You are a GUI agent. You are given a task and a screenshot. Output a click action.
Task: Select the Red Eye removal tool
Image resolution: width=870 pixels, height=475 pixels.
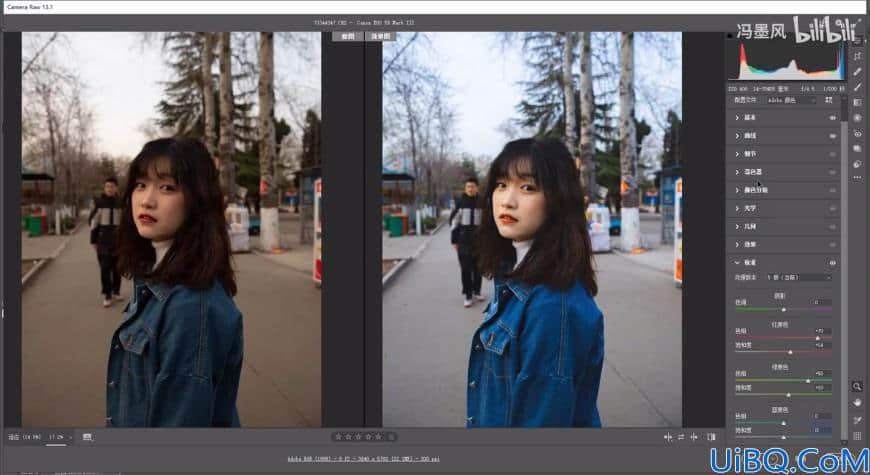coord(857,134)
